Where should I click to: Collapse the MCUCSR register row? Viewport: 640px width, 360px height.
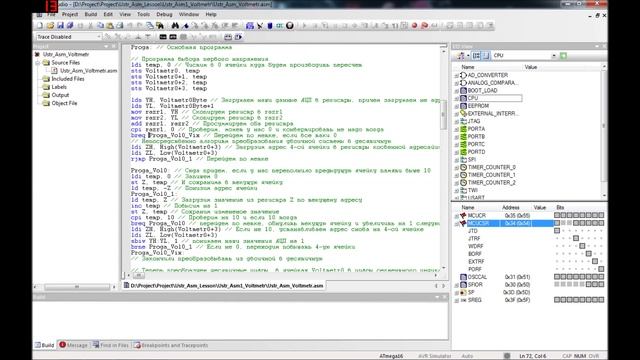pyautogui.click(x=456, y=224)
